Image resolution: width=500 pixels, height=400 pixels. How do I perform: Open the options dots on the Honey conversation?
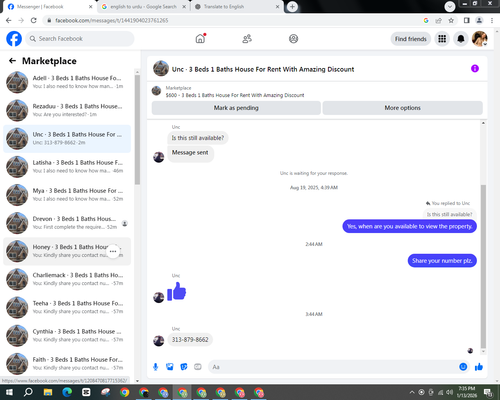point(113,251)
